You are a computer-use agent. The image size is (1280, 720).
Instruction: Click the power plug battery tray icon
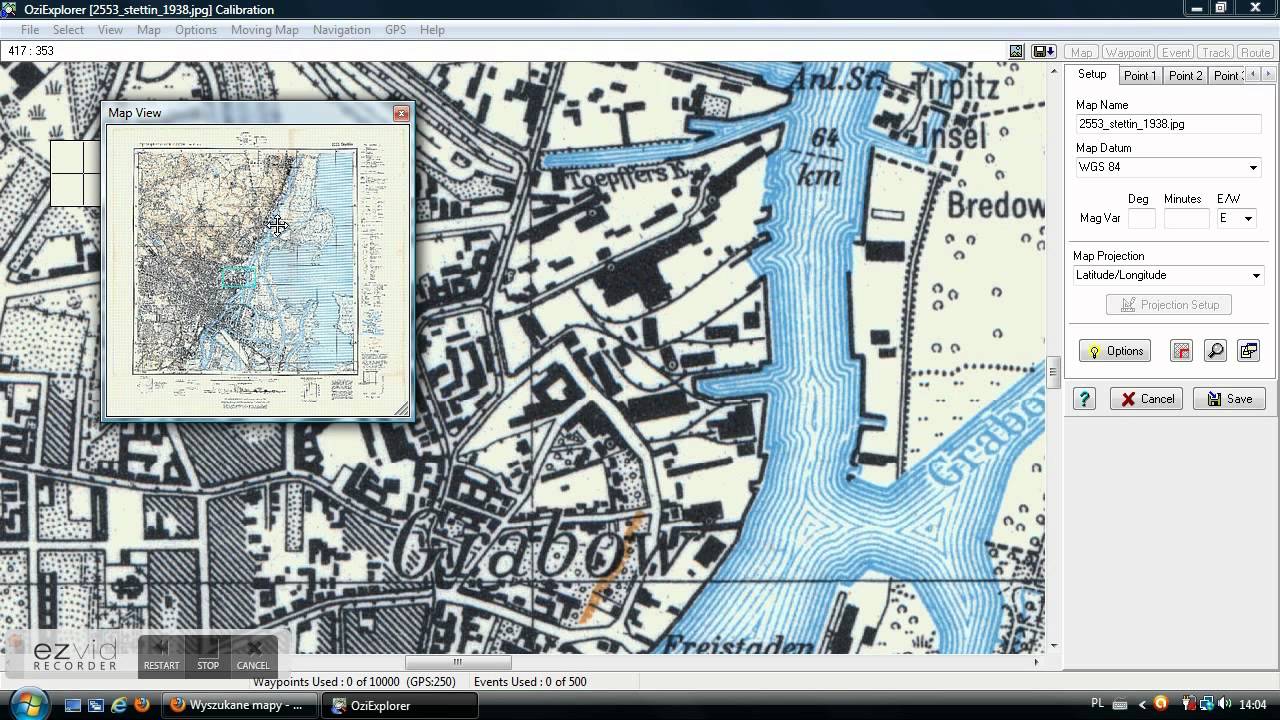1189,705
